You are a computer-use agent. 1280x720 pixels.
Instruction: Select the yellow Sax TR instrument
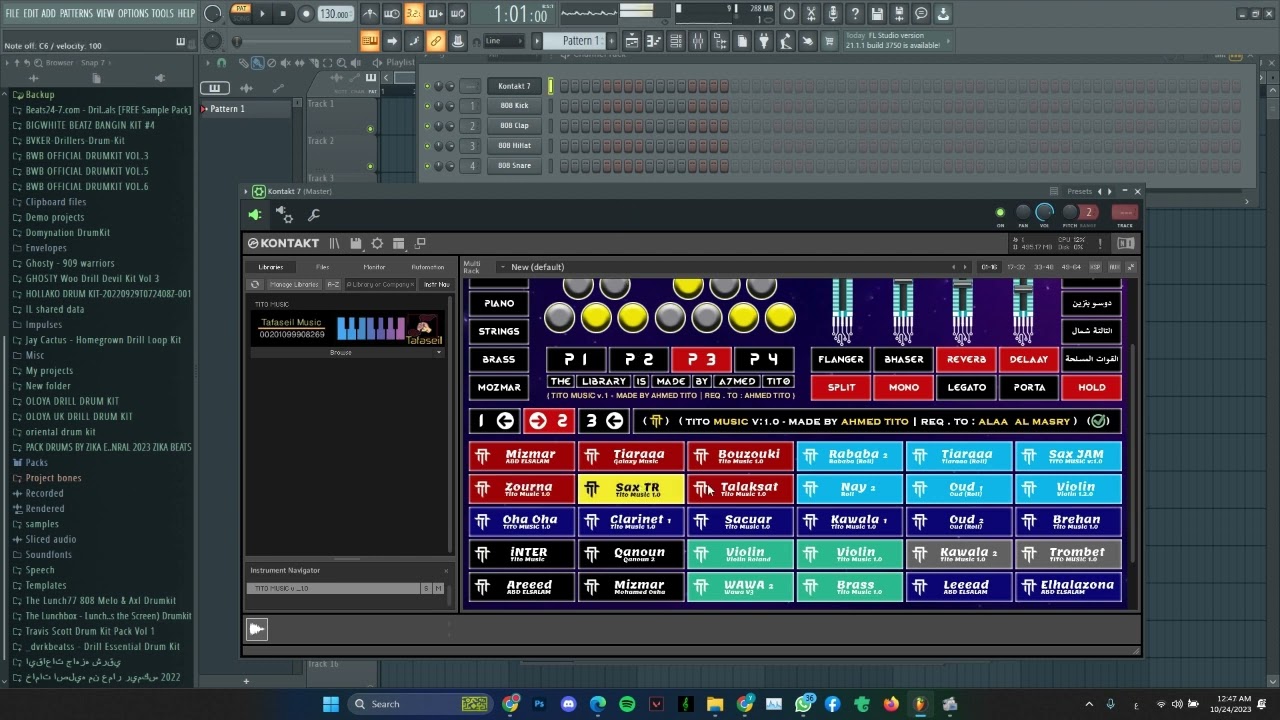(x=631, y=490)
